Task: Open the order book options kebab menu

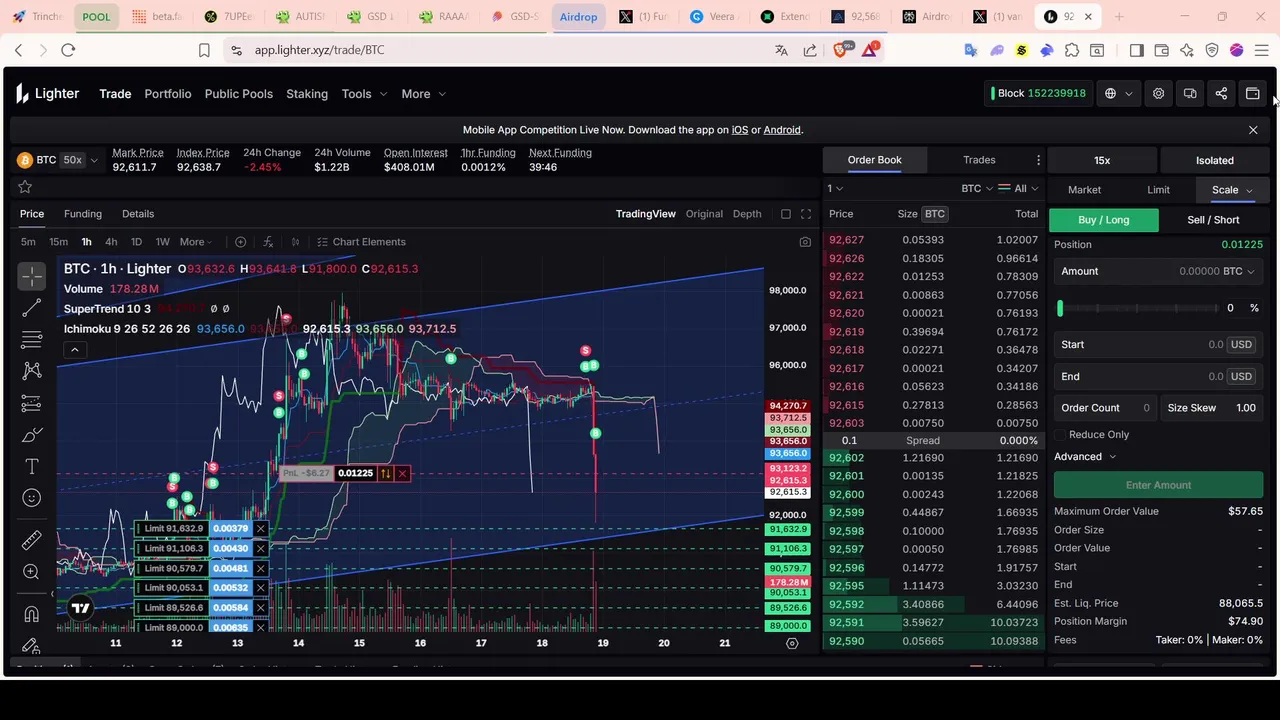Action: click(x=1038, y=160)
